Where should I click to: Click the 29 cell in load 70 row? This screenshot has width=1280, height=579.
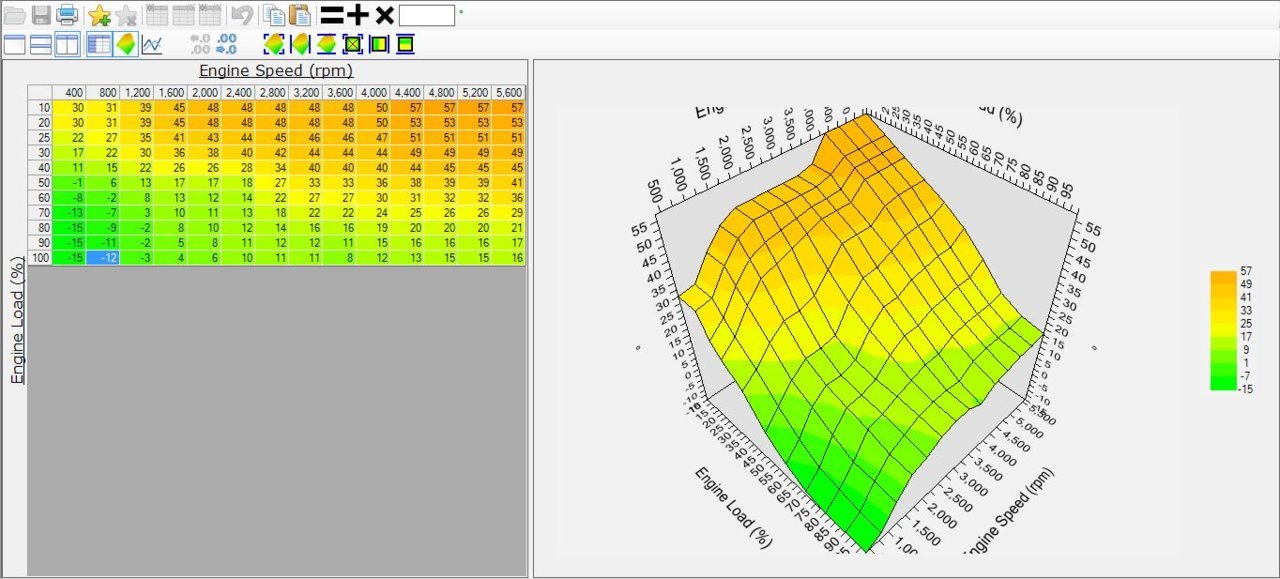click(x=509, y=212)
